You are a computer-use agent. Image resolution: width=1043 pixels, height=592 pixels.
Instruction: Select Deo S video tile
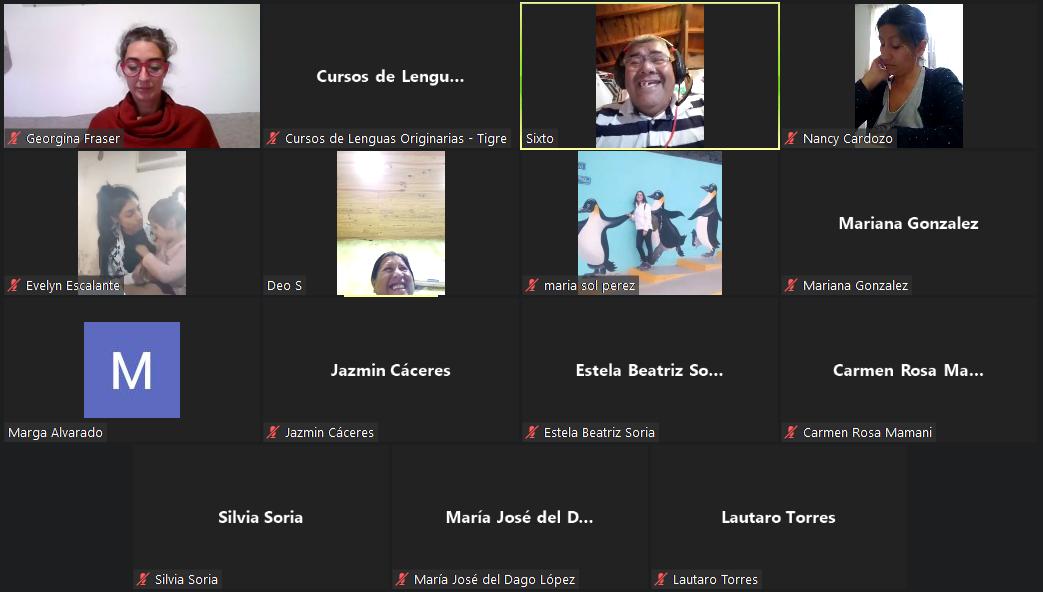pos(390,223)
